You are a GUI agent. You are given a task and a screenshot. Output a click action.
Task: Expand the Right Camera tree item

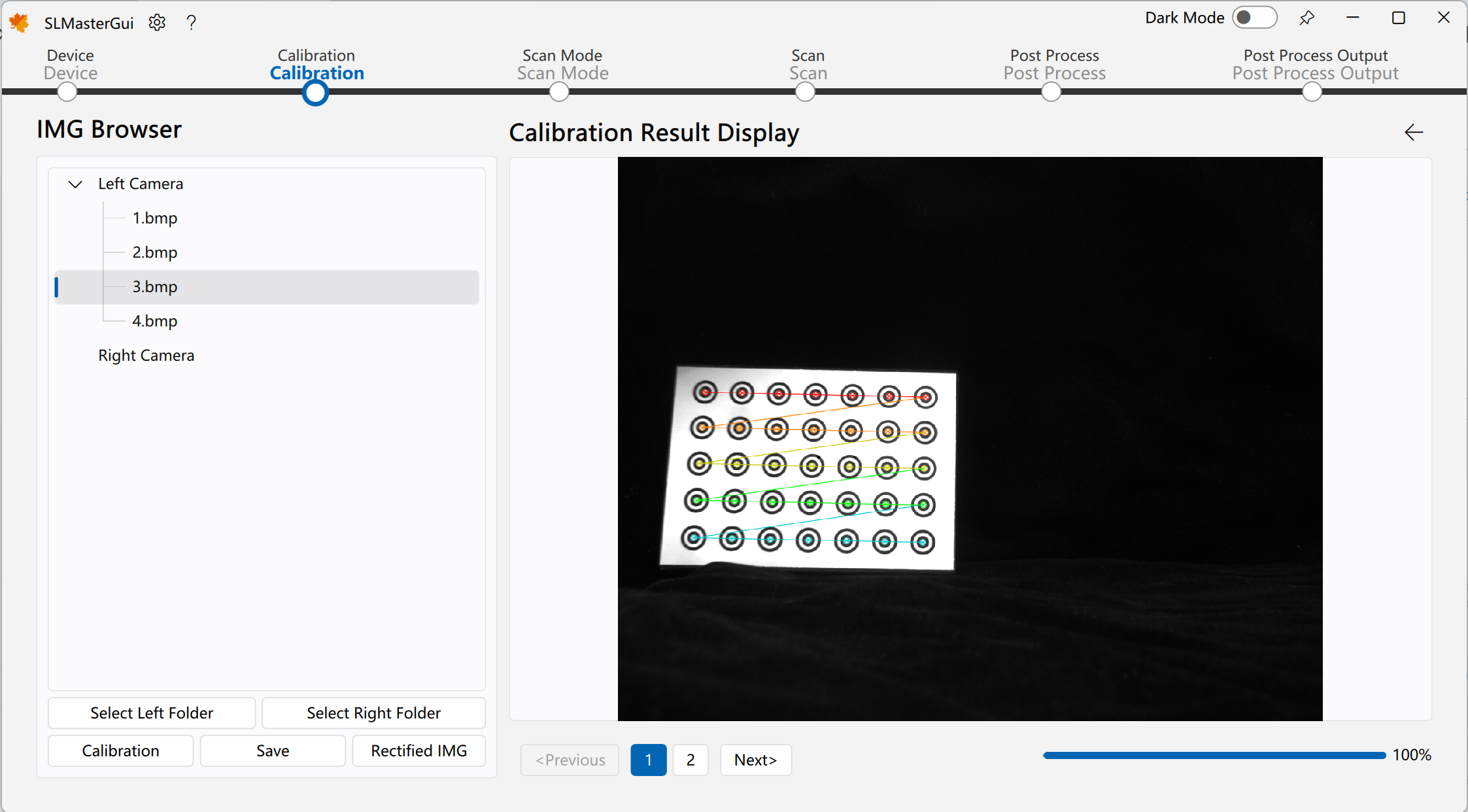point(77,355)
